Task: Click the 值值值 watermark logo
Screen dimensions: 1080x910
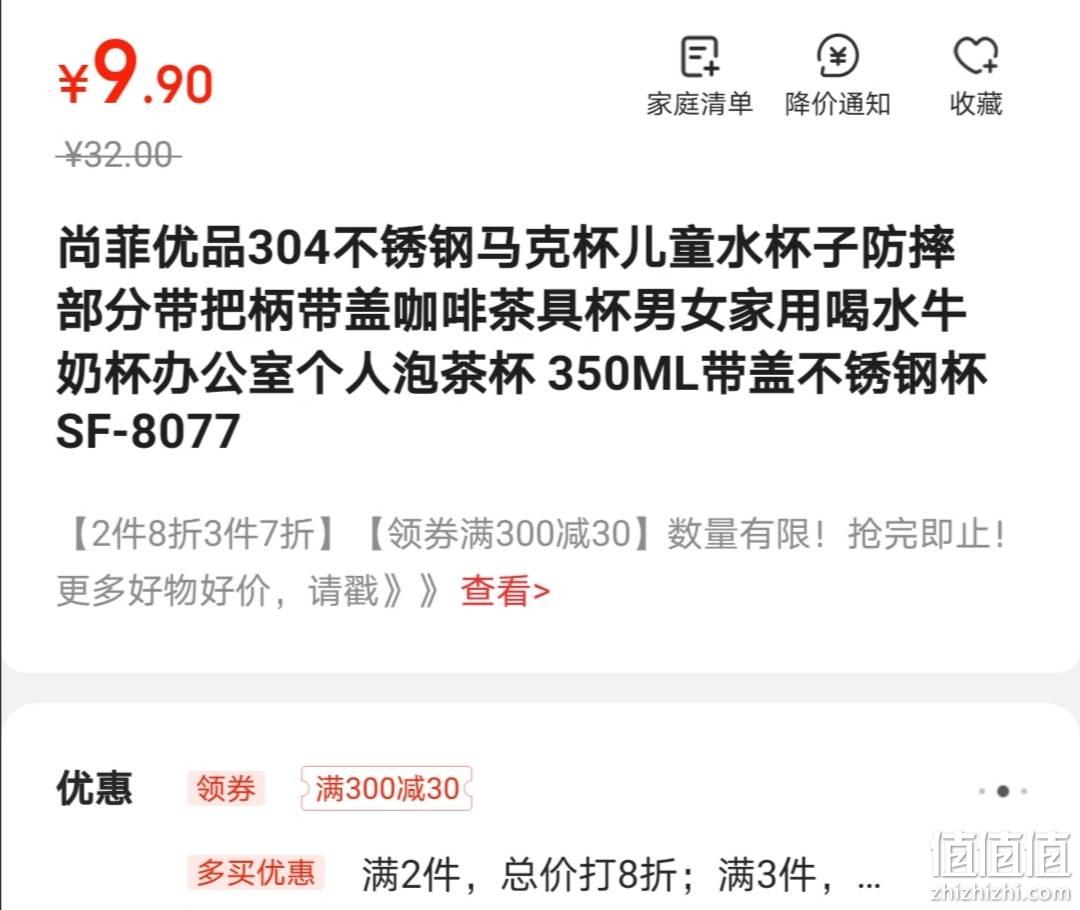Action: click(1000, 865)
